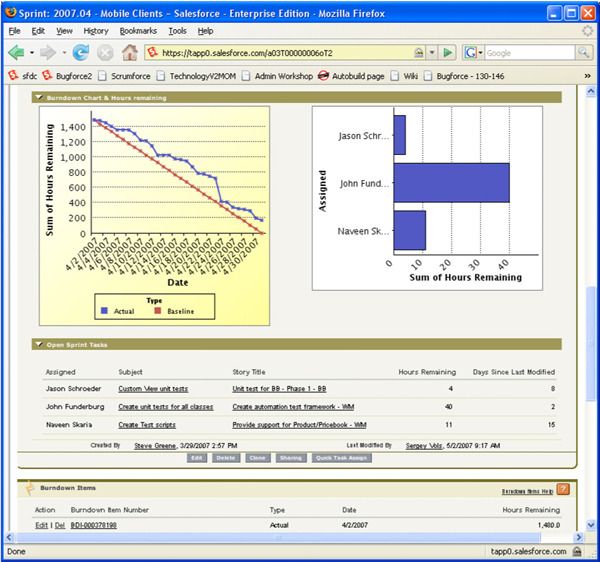Image resolution: width=600 pixels, height=562 pixels.
Task: Click the Firefox throbber activity icon
Action: pos(587,31)
